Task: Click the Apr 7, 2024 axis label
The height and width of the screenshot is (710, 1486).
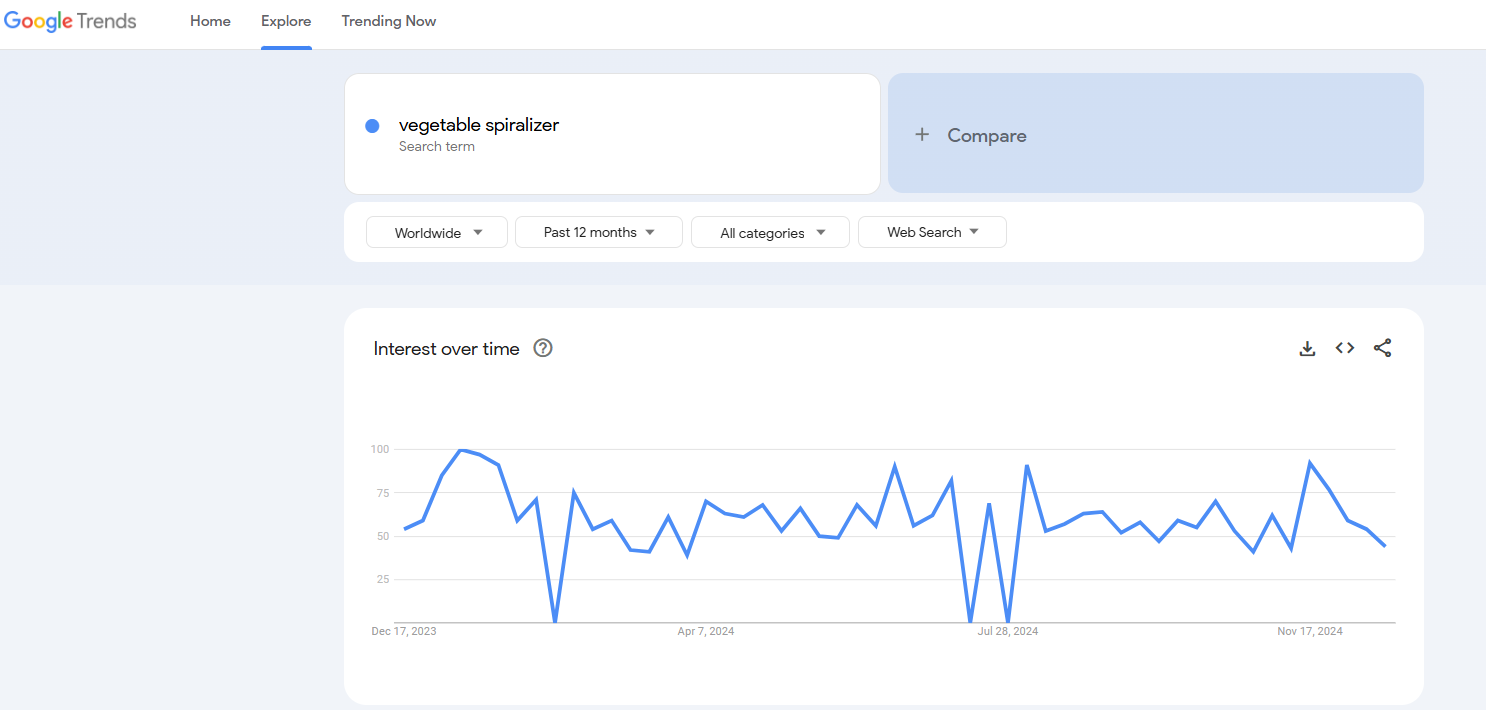Action: 706,631
